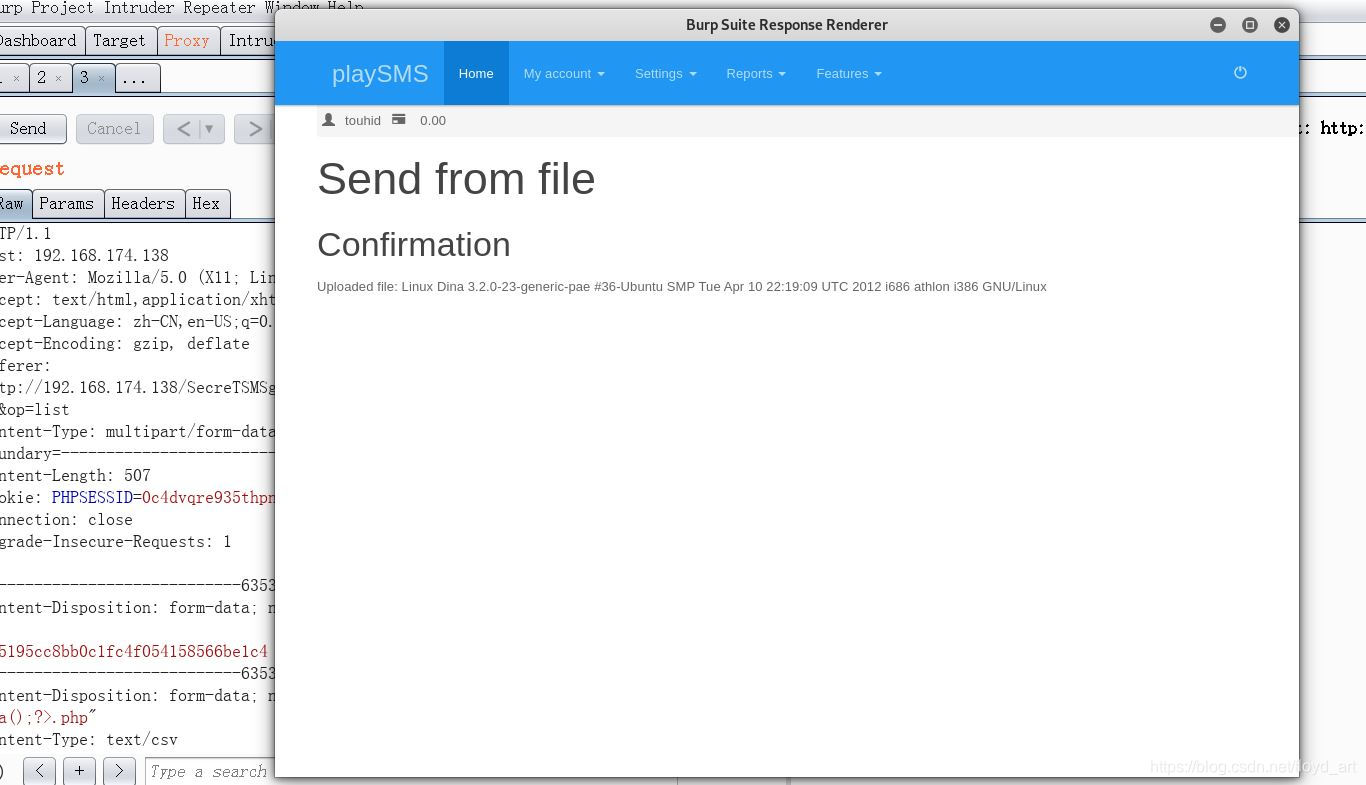The image size is (1366, 785).
Task: Switch request view to Params tab
Action: point(66,204)
